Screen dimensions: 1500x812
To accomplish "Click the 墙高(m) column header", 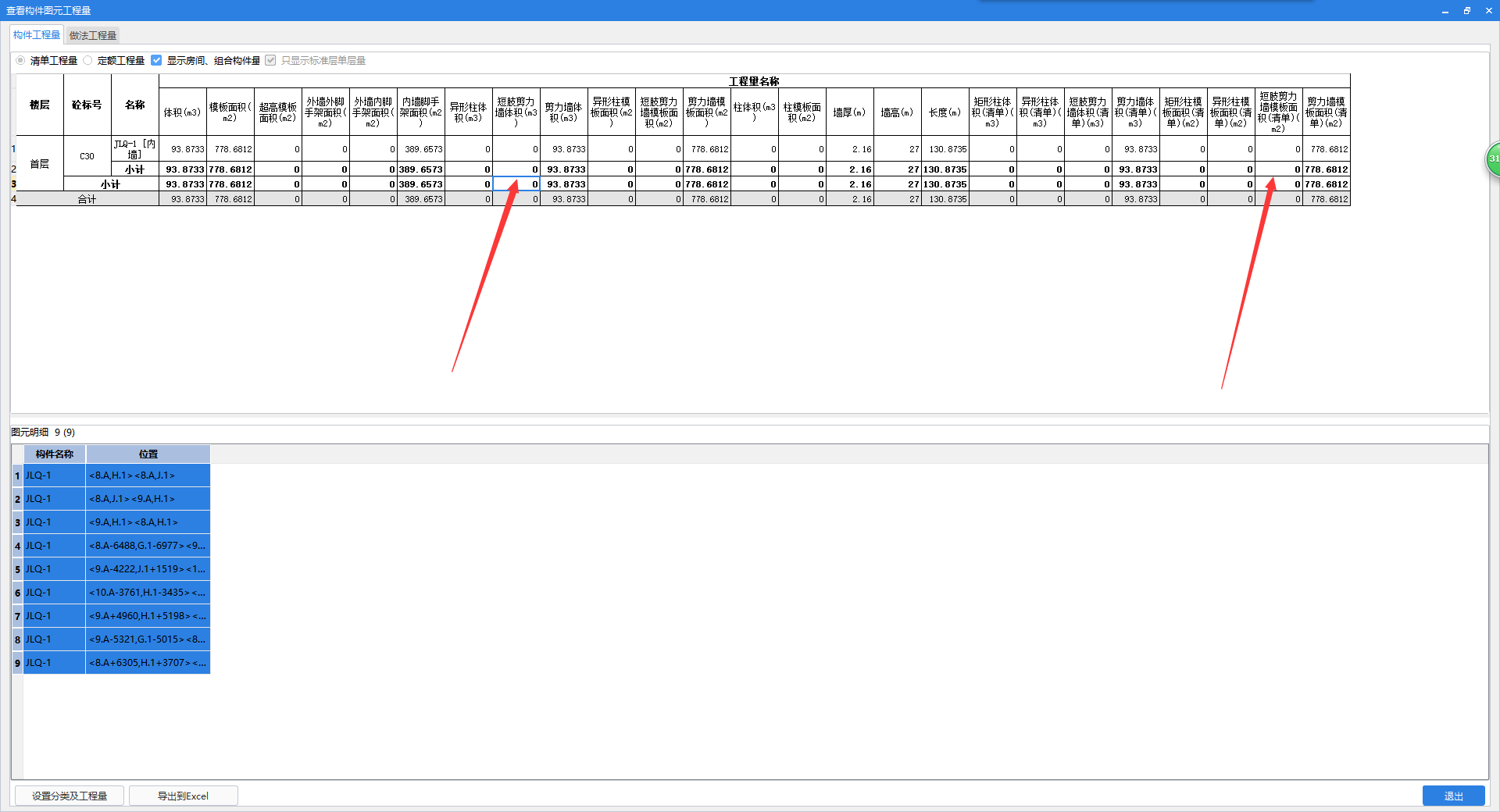I will point(898,112).
